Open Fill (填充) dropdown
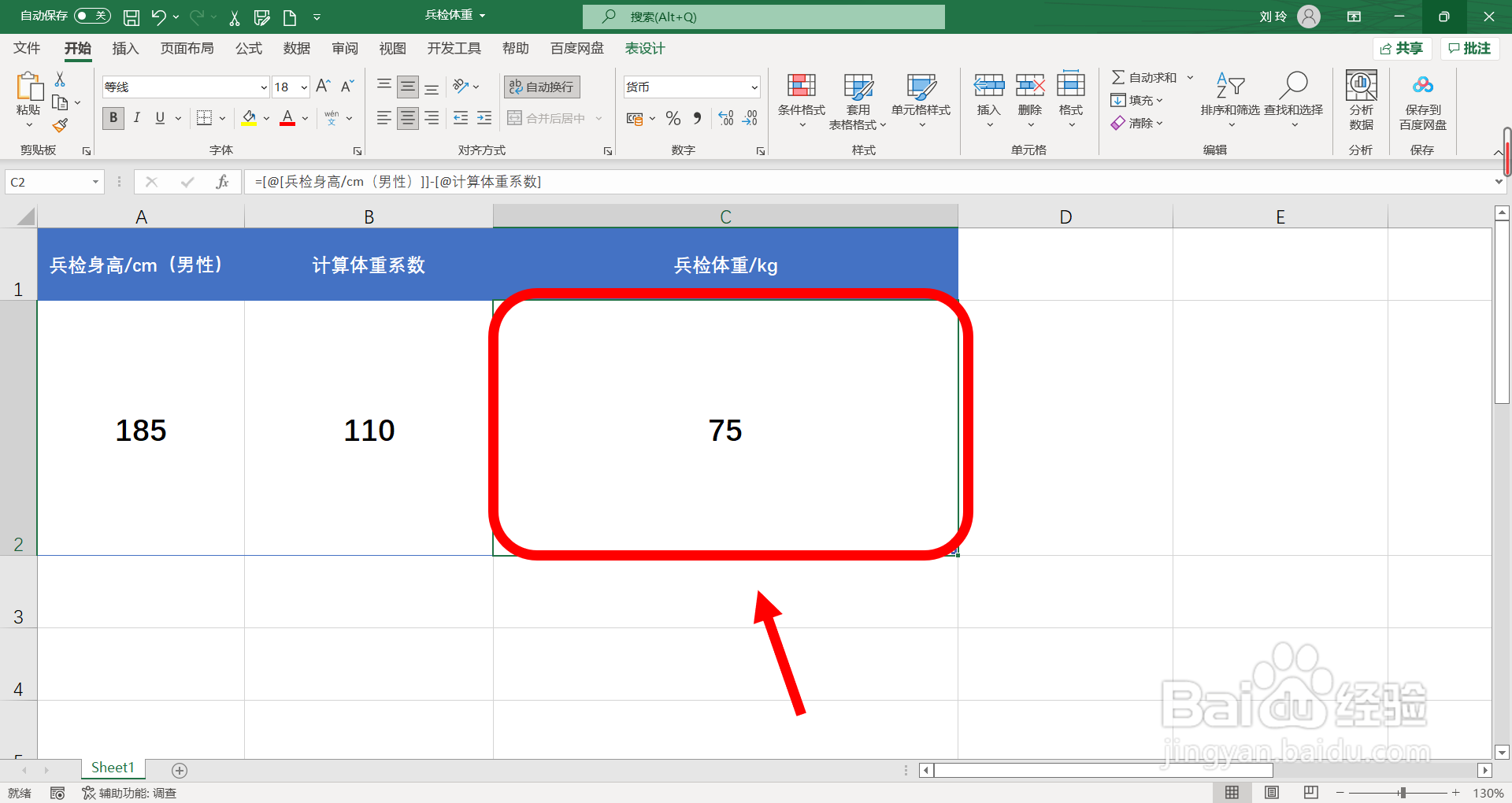The height and width of the screenshot is (803, 1512). tap(1136, 100)
